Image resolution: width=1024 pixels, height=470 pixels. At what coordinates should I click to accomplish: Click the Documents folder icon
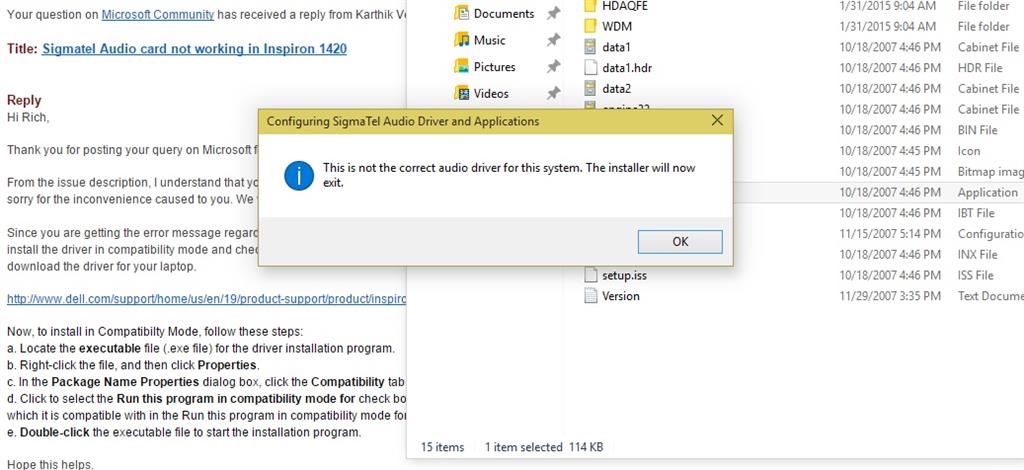click(462, 14)
